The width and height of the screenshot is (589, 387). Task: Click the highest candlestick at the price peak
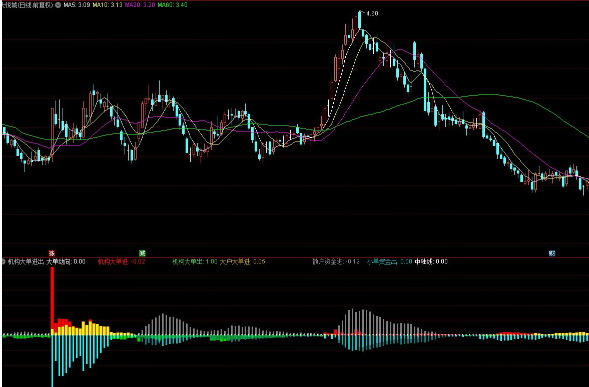coord(359,20)
